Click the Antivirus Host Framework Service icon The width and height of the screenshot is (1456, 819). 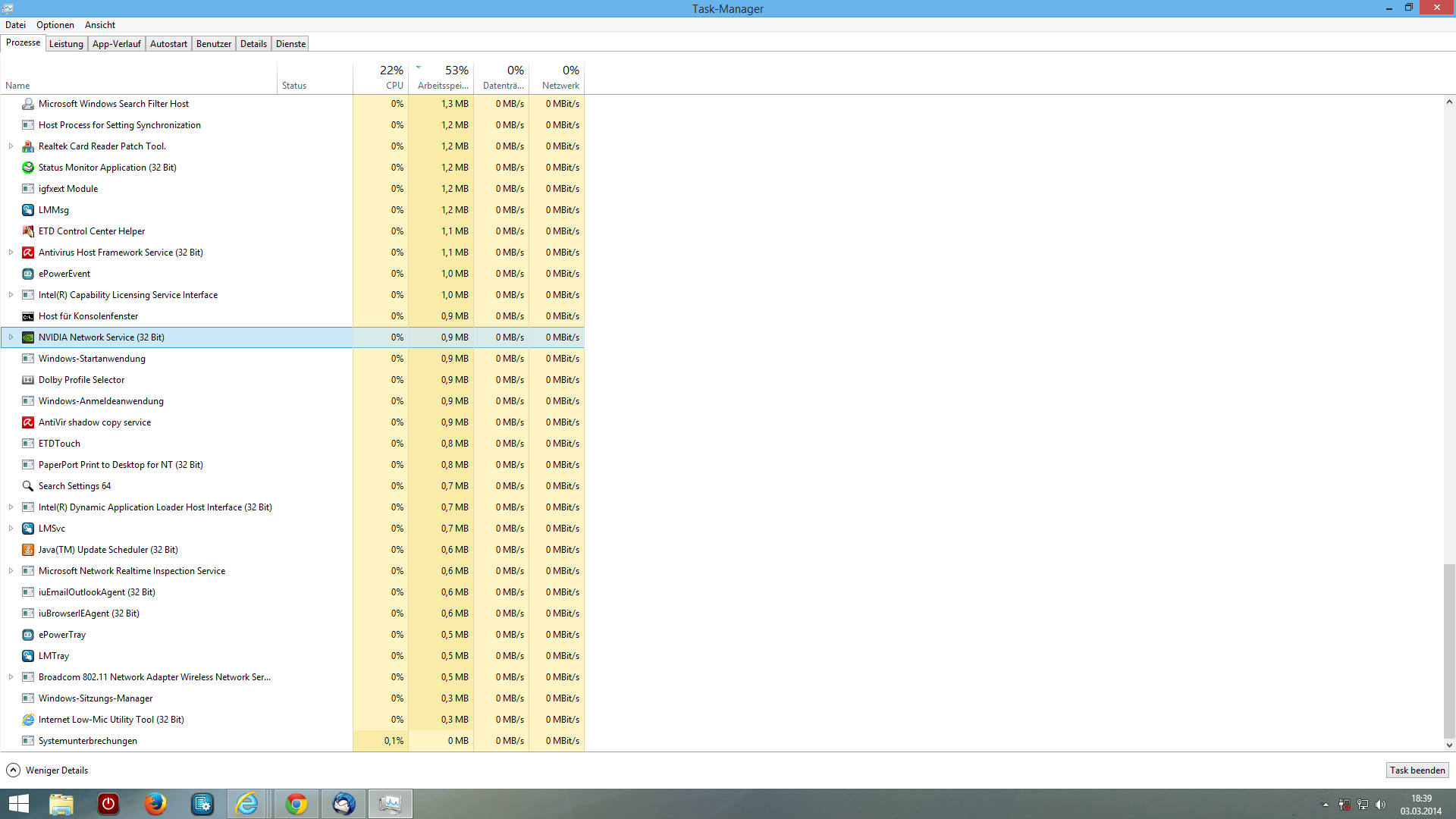coord(28,253)
